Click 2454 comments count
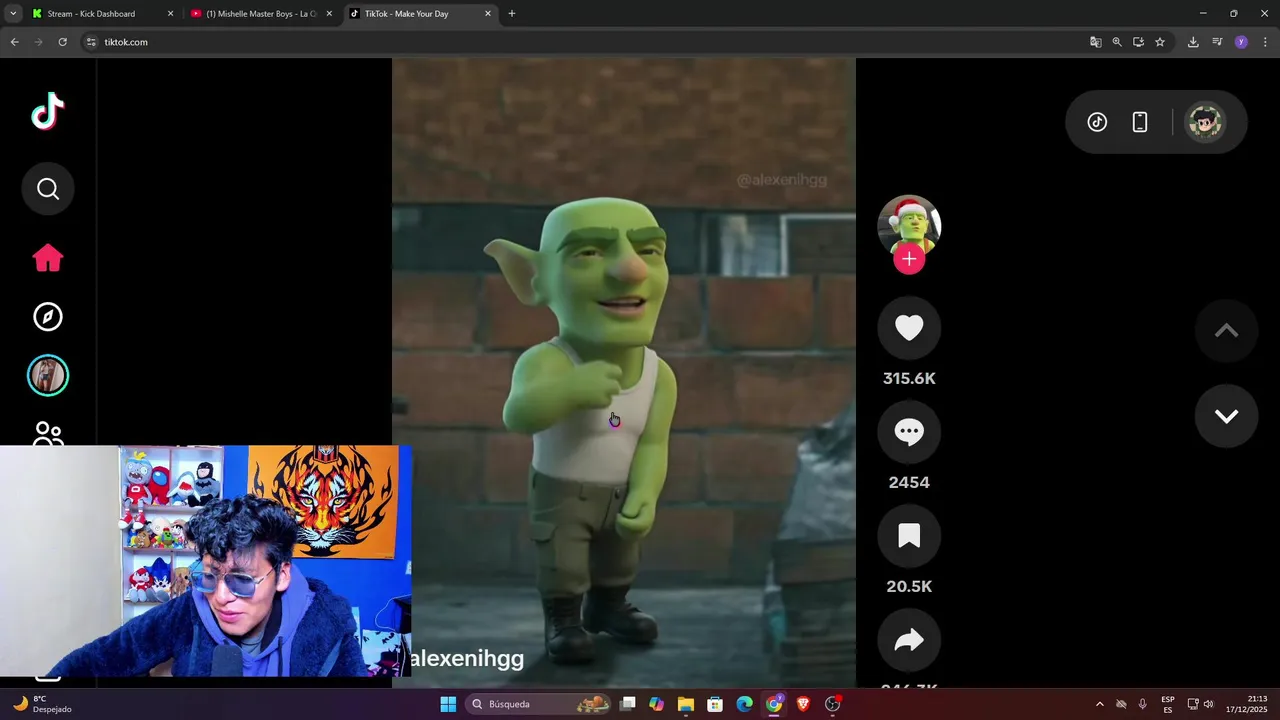The width and height of the screenshot is (1280, 720). click(909, 482)
